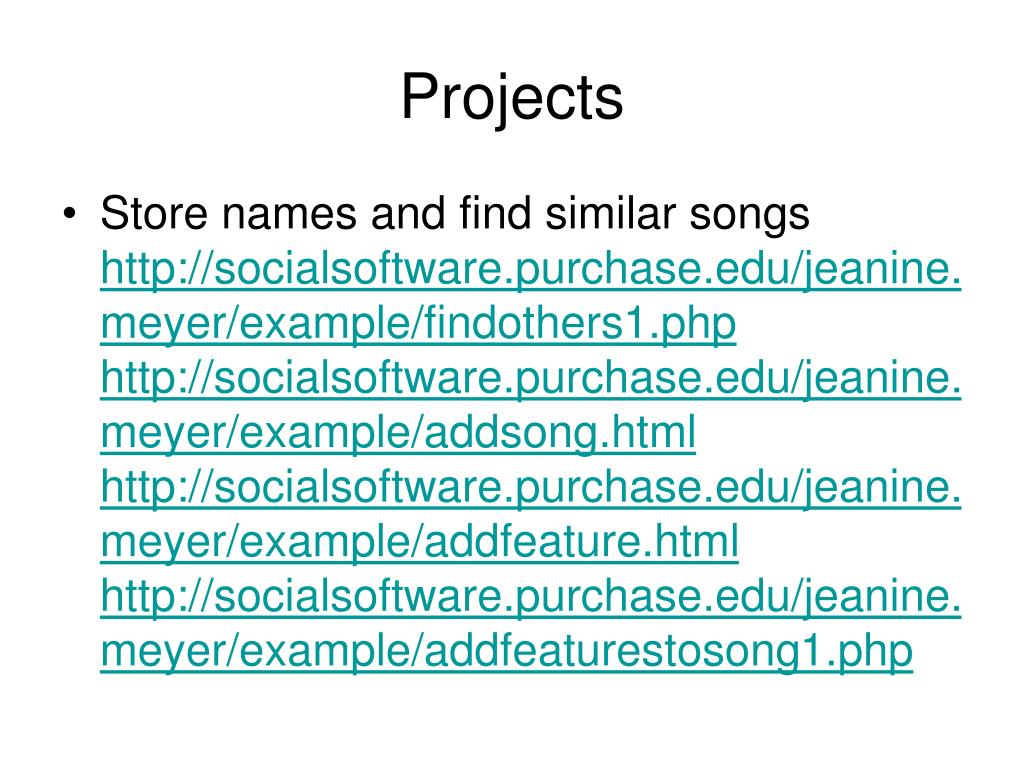Click the word find in the bullet text

point(495,214)
